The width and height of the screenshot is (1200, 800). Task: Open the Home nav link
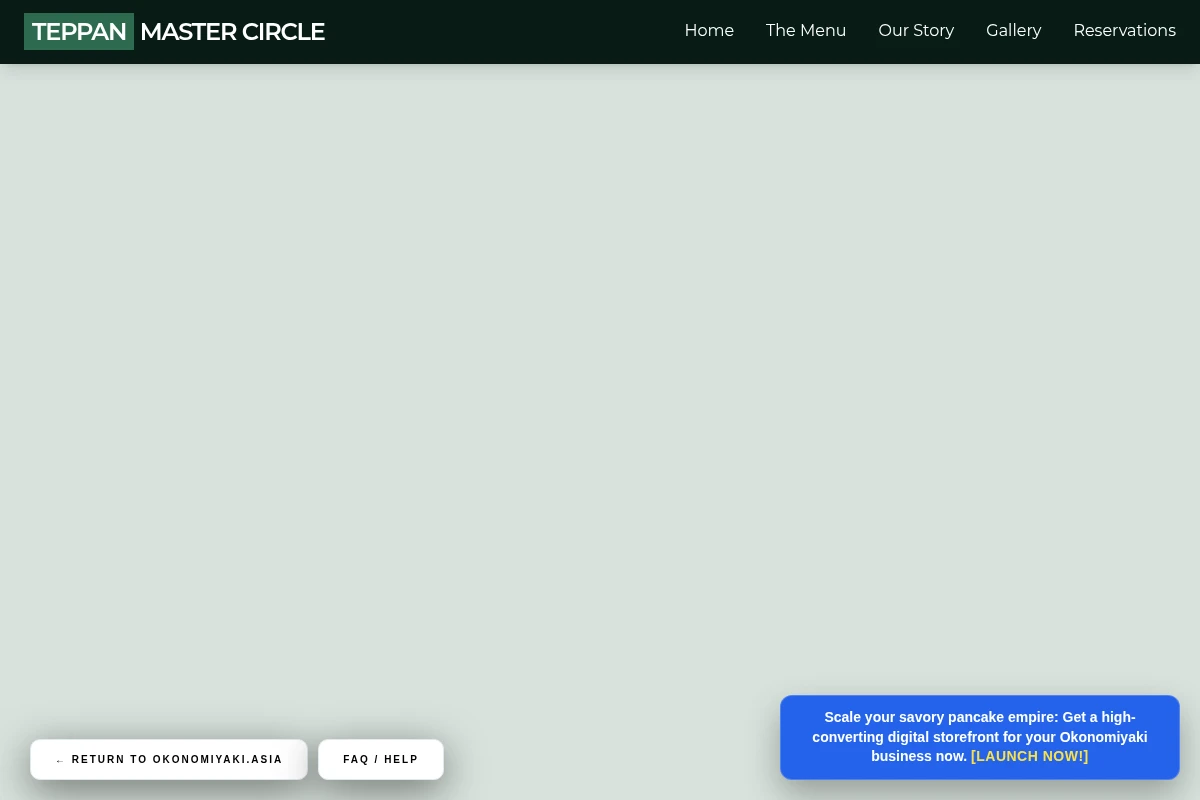pos(709,30)
